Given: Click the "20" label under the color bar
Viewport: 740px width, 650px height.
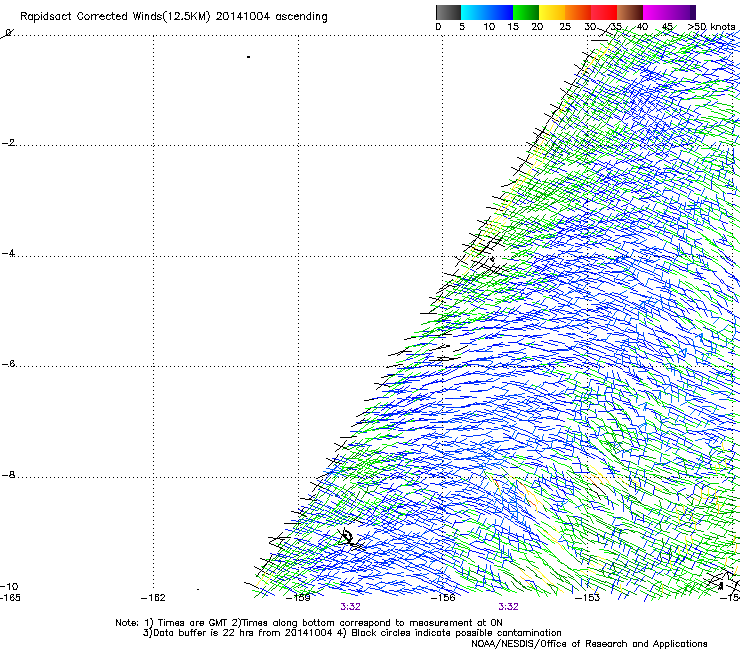Looking at the screenshot, I should (537, 27).
